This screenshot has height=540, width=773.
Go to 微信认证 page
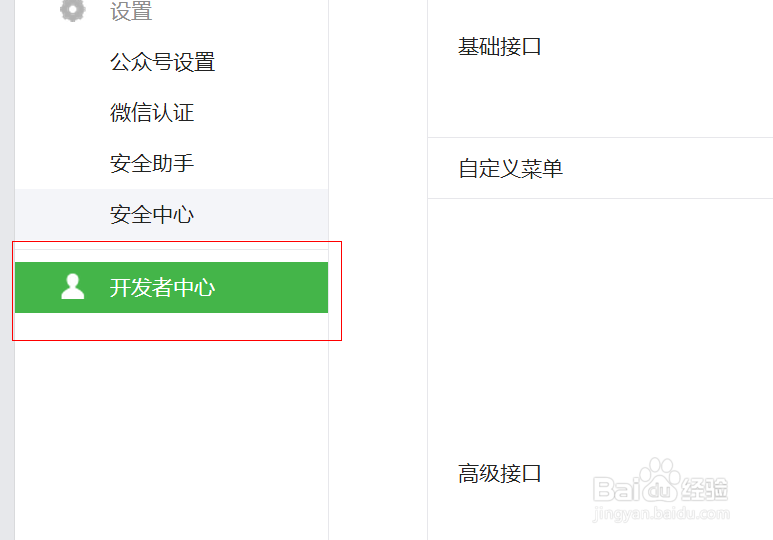(x=152, y=113)
